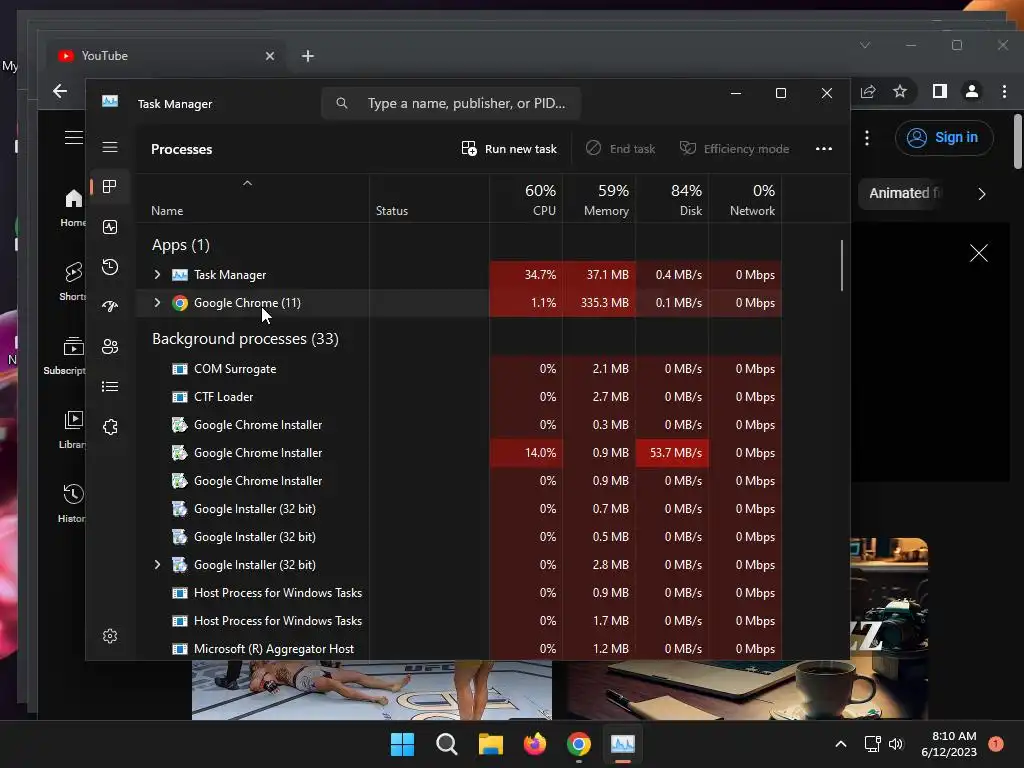Click the 335.3 MB memory cell

pyautogui.click(x=600, y=303)
